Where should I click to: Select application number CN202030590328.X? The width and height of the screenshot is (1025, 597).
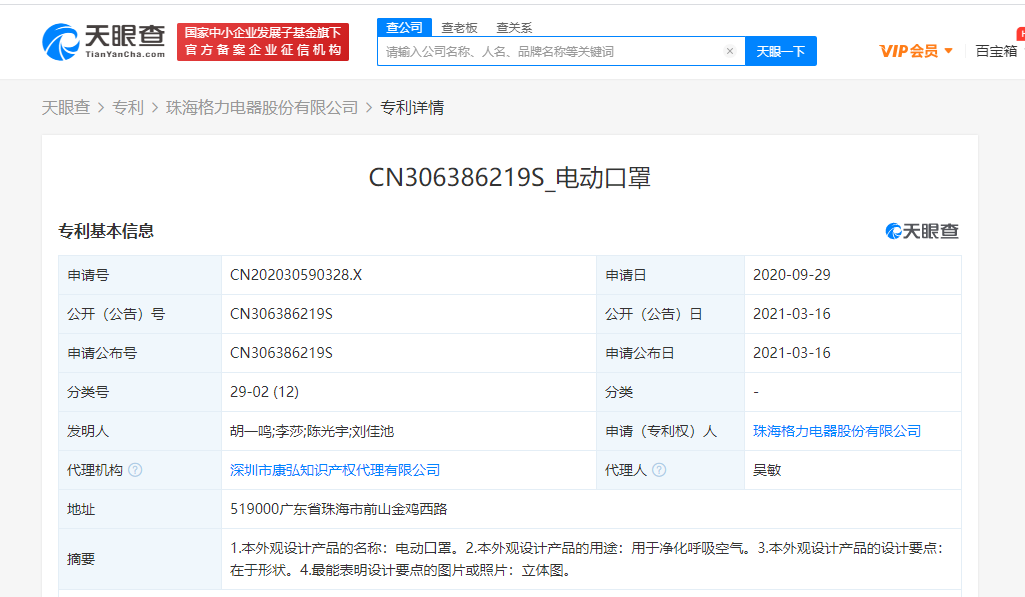[295, 275]
